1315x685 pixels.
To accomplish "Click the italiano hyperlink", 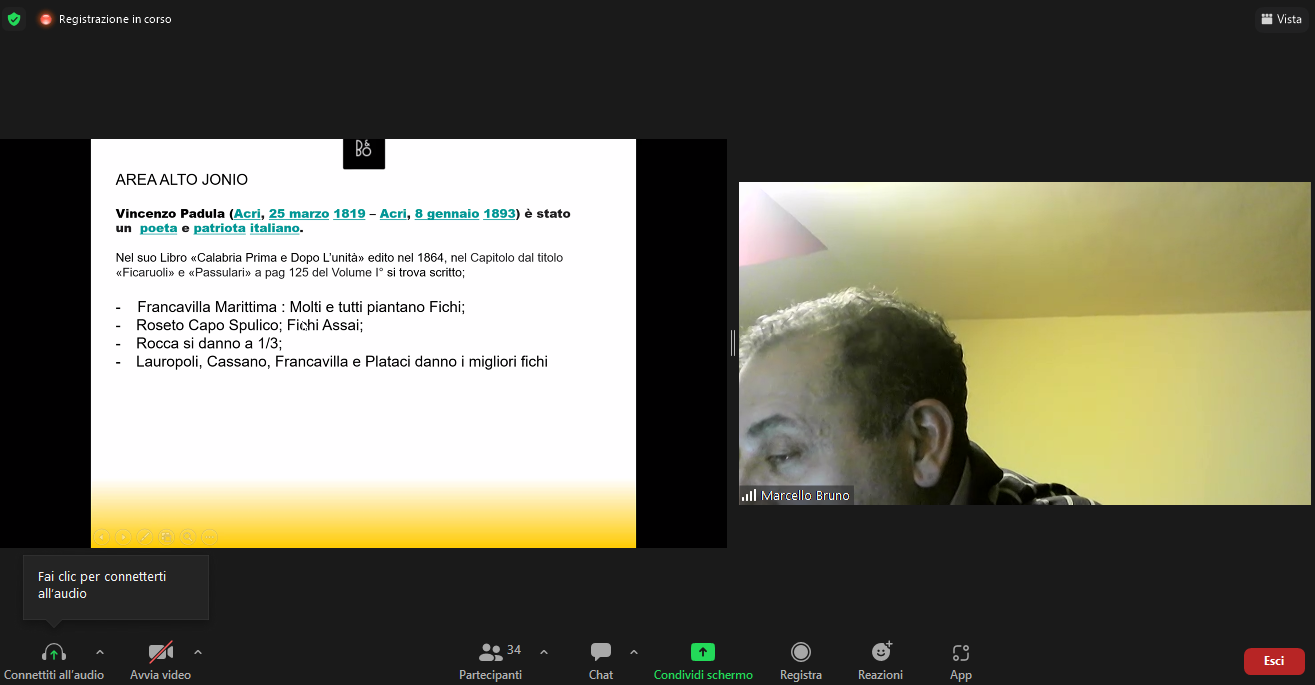I will pos(275,228).
